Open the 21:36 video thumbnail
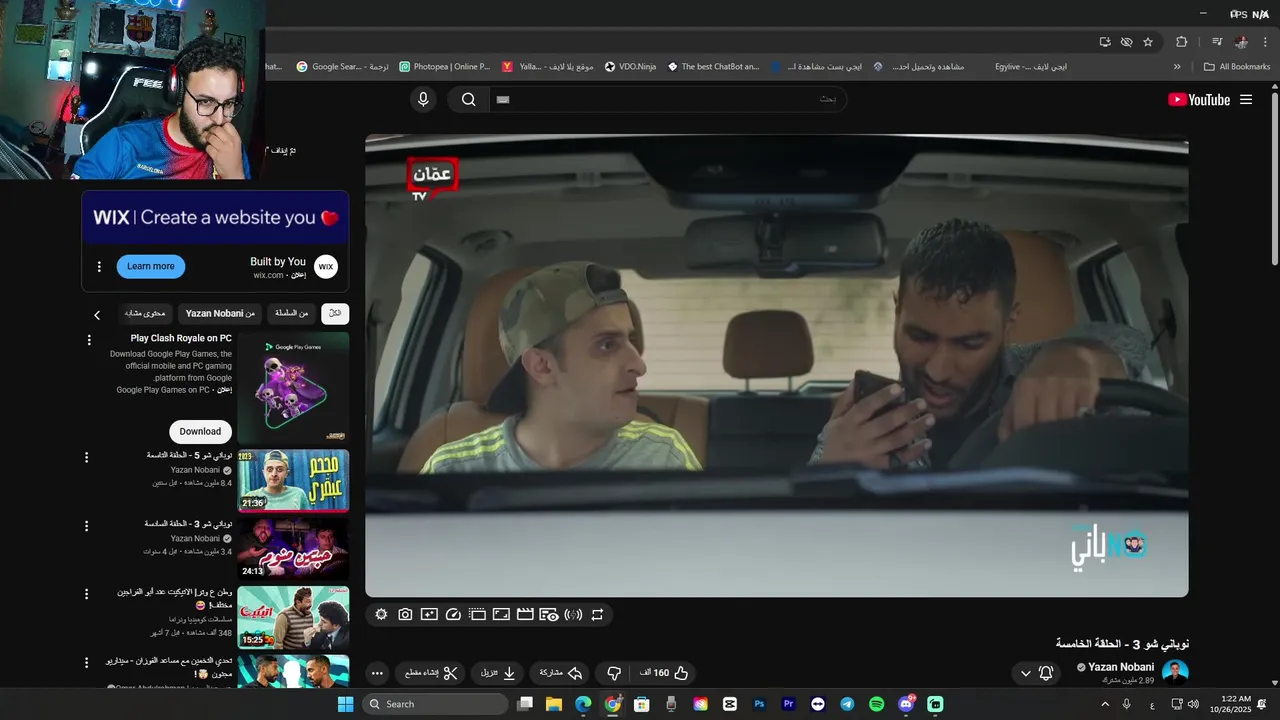Viewport: 1280px width, 720px height. click(293, 480)
